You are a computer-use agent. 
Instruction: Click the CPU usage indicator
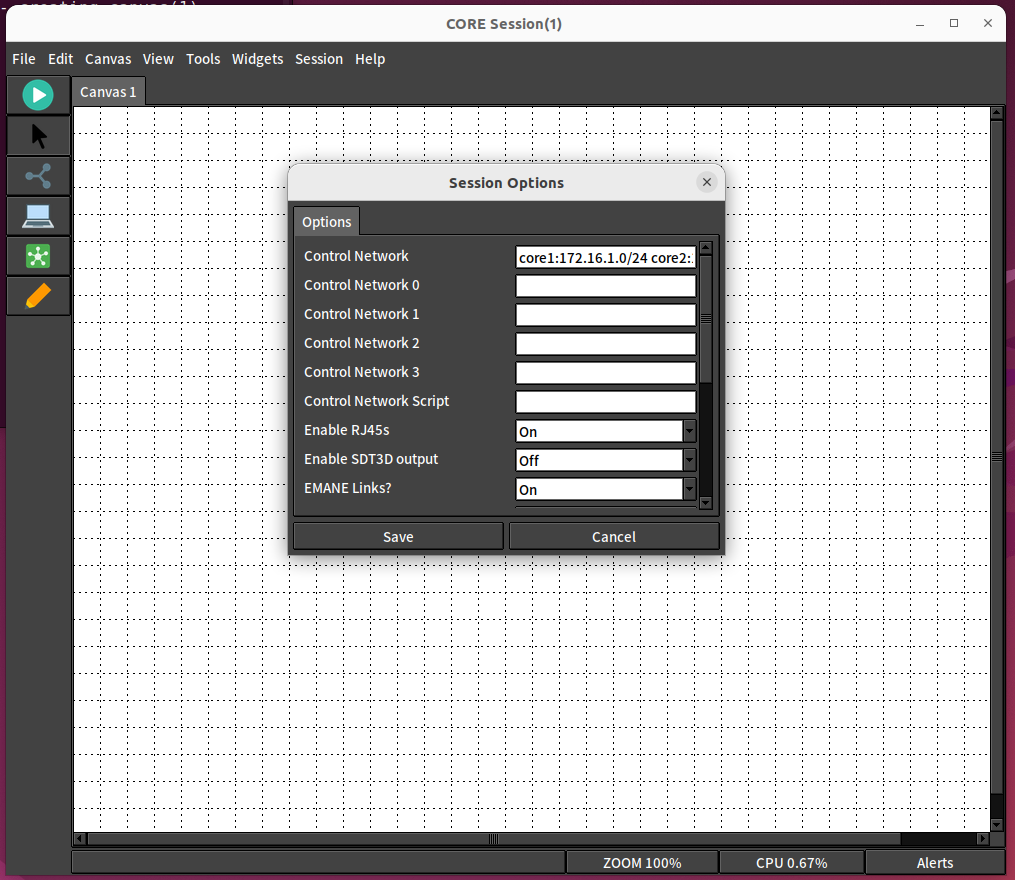coord(792,862)
